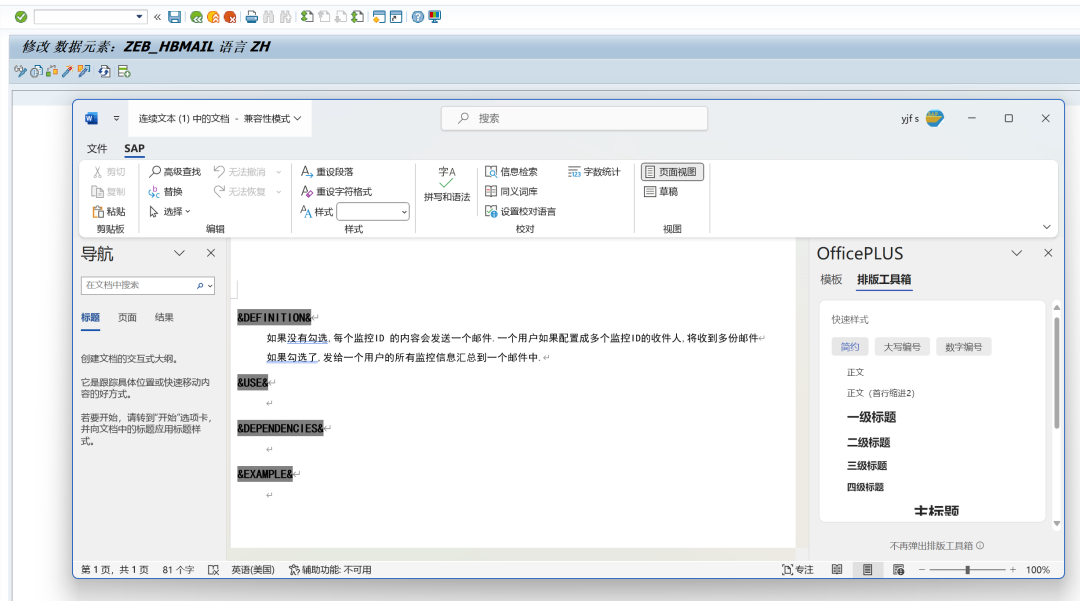Click the SAP first page icon
This screenshot has width=1080, height=601.
[x=307, y=17]
